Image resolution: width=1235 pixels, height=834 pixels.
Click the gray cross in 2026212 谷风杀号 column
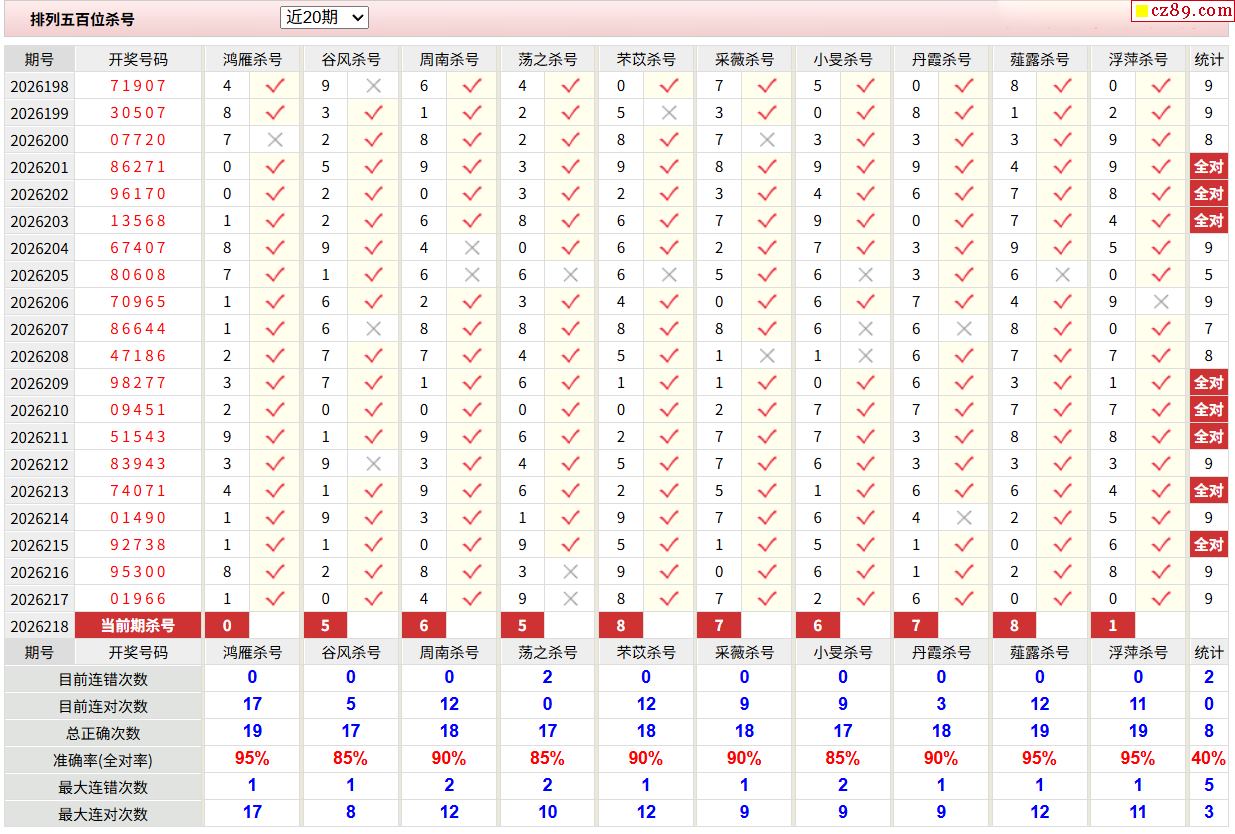[x=374, y=464]
